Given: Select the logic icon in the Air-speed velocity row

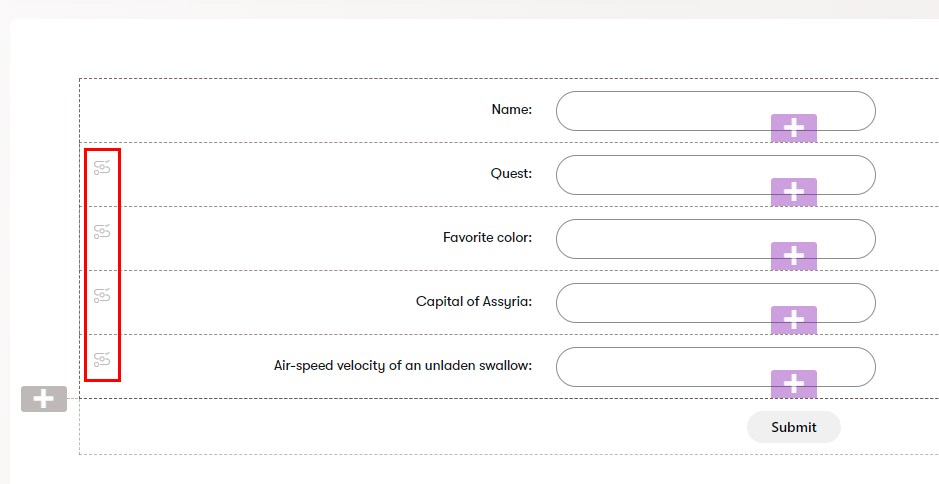Looking at the screenshot, I should (101, 360).
